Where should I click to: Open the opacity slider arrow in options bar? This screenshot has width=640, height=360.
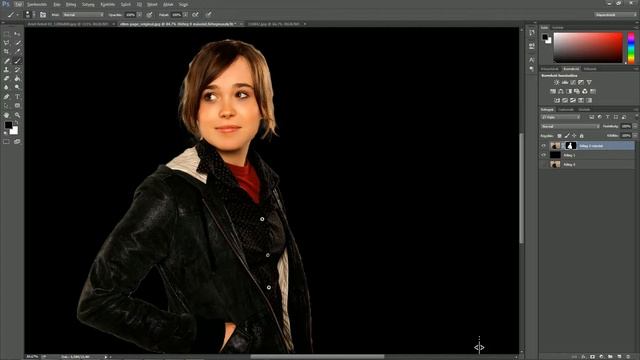pyautogui.click(x=140, y=15)
